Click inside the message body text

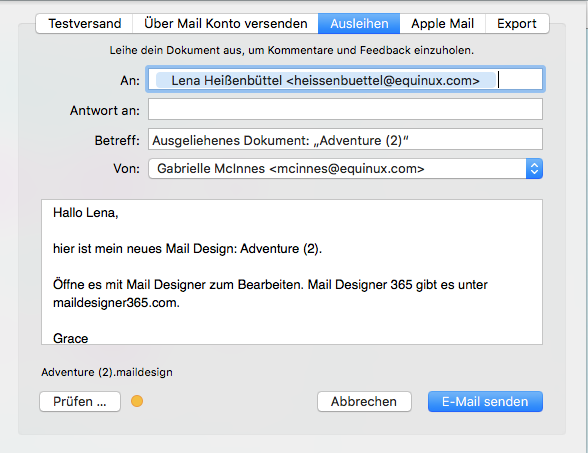pos(292,272)
